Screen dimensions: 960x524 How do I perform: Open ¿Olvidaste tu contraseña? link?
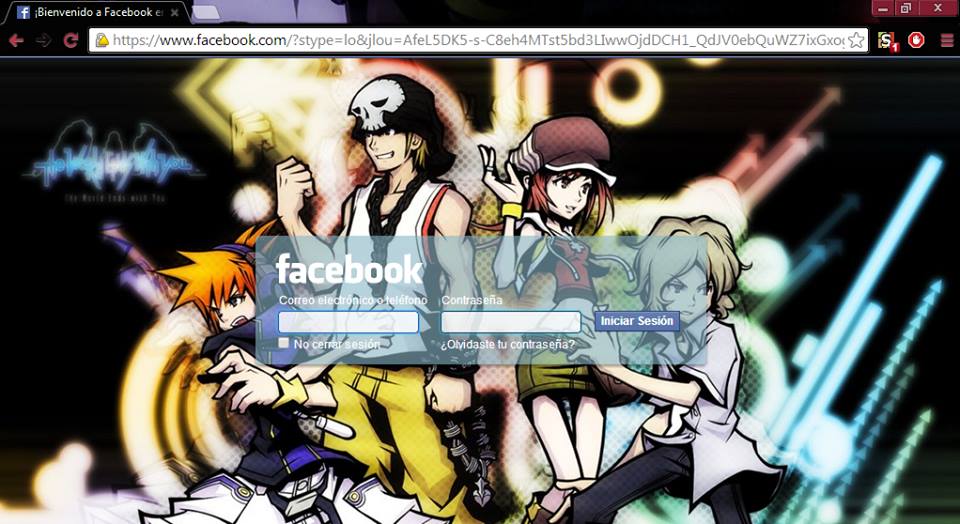508,345
